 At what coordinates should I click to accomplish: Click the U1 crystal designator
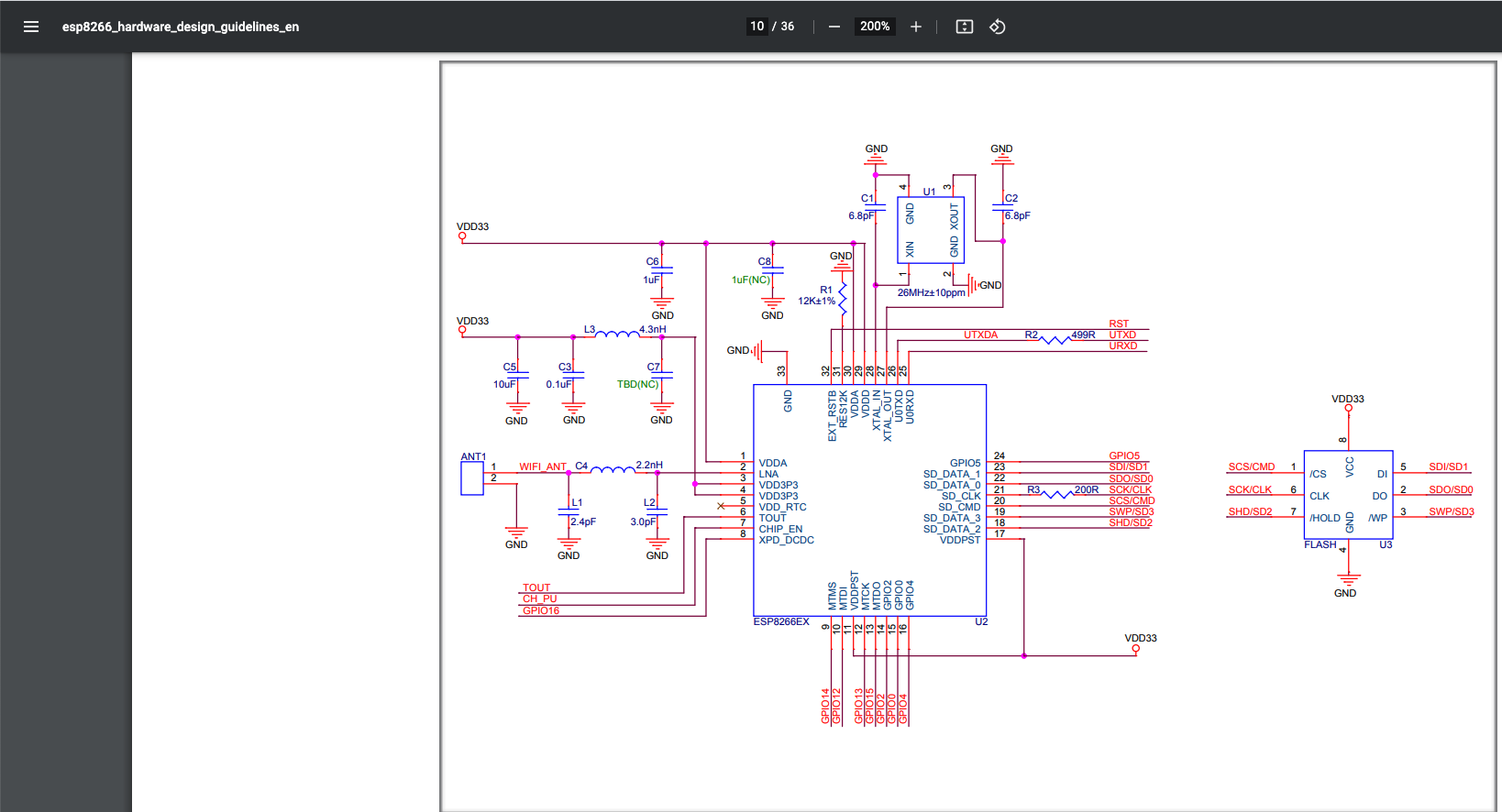(x=929, y=192)
